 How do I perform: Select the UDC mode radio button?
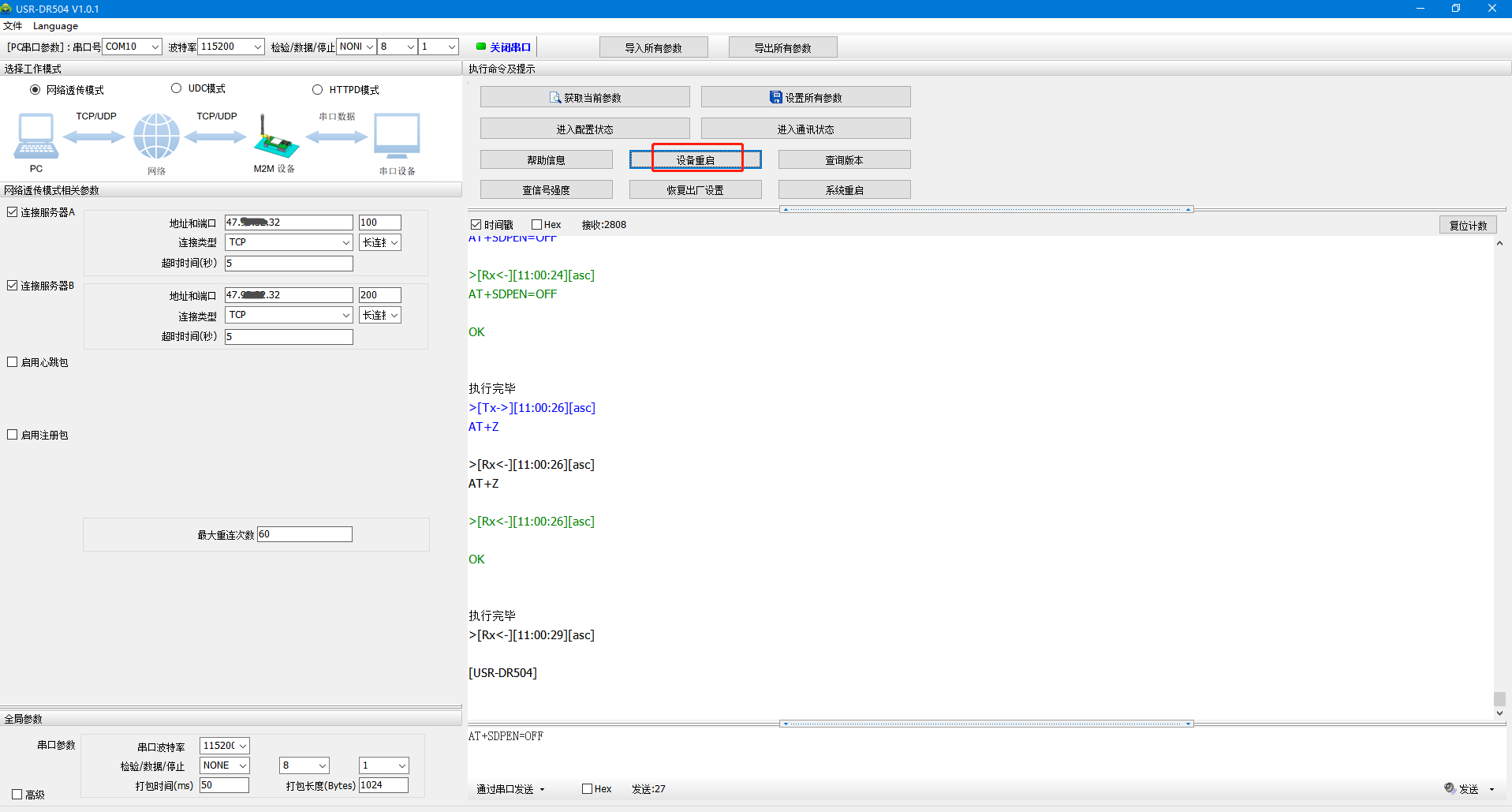(x=177, y=88)
